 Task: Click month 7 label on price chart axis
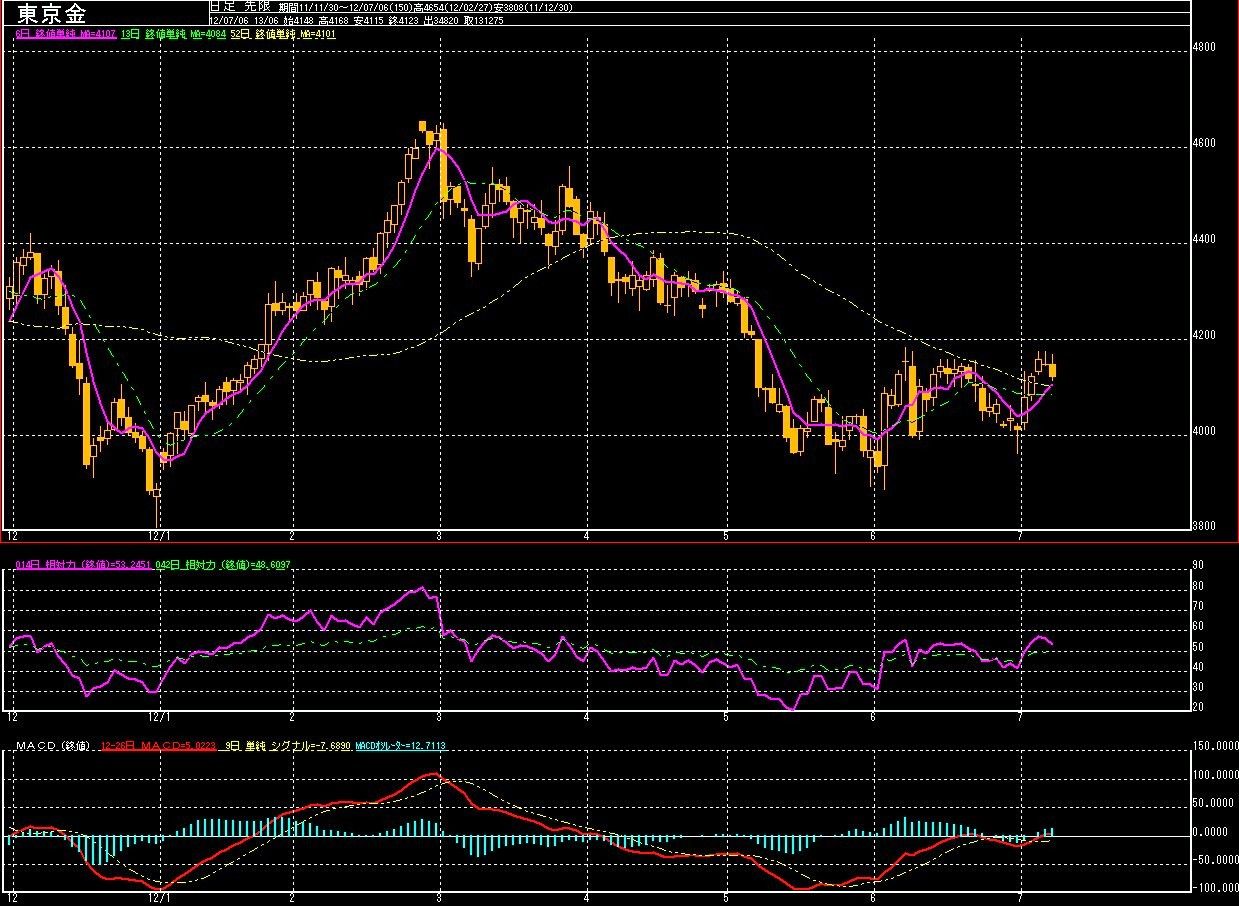pyautogui.click(x=1019, y=535)
